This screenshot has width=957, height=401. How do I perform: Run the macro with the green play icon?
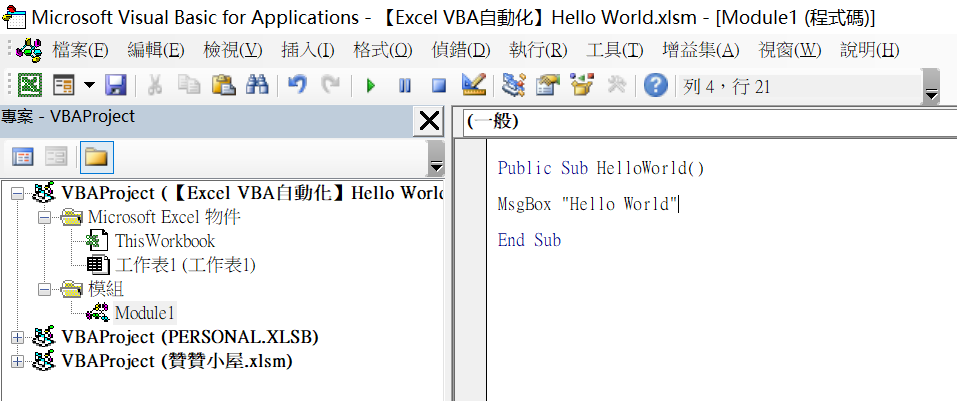pyautogui.click(x=370, y=86)
